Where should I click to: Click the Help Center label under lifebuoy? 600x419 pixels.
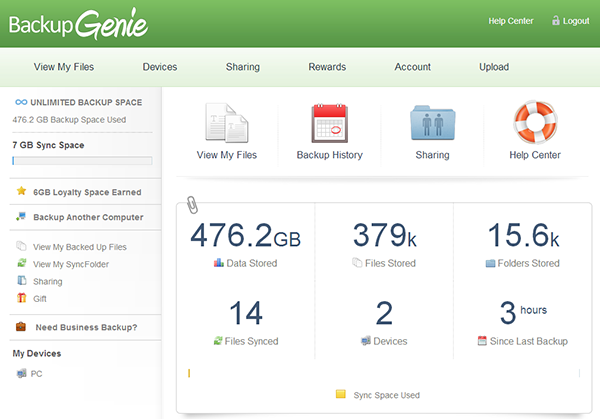[x=535, y=155]
